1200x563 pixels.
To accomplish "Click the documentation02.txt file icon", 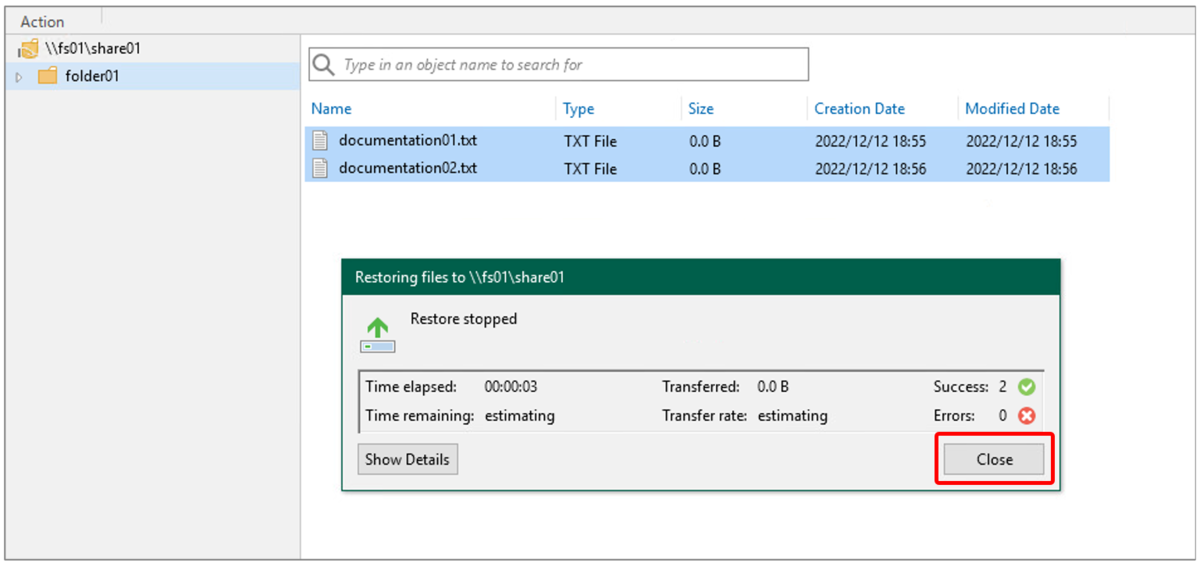I will click(x=320, y=168).
